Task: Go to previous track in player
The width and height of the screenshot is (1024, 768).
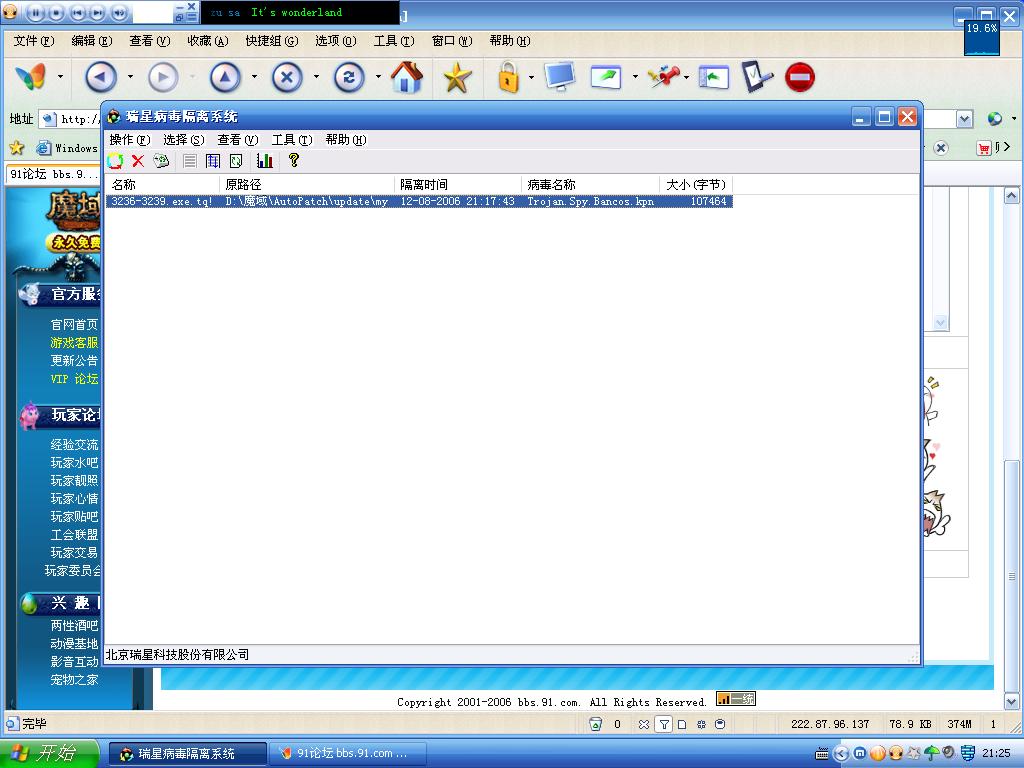Action: click(77, 12)
